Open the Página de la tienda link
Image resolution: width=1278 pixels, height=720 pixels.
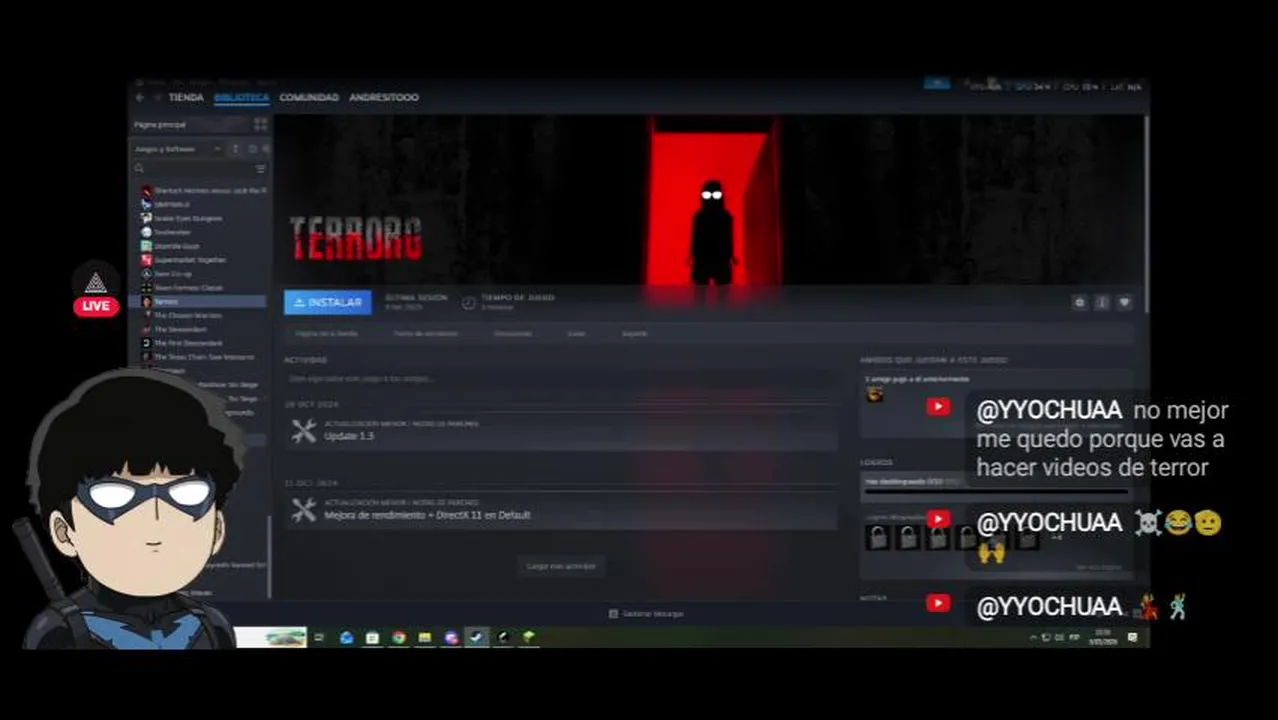[x=326, y=334]
